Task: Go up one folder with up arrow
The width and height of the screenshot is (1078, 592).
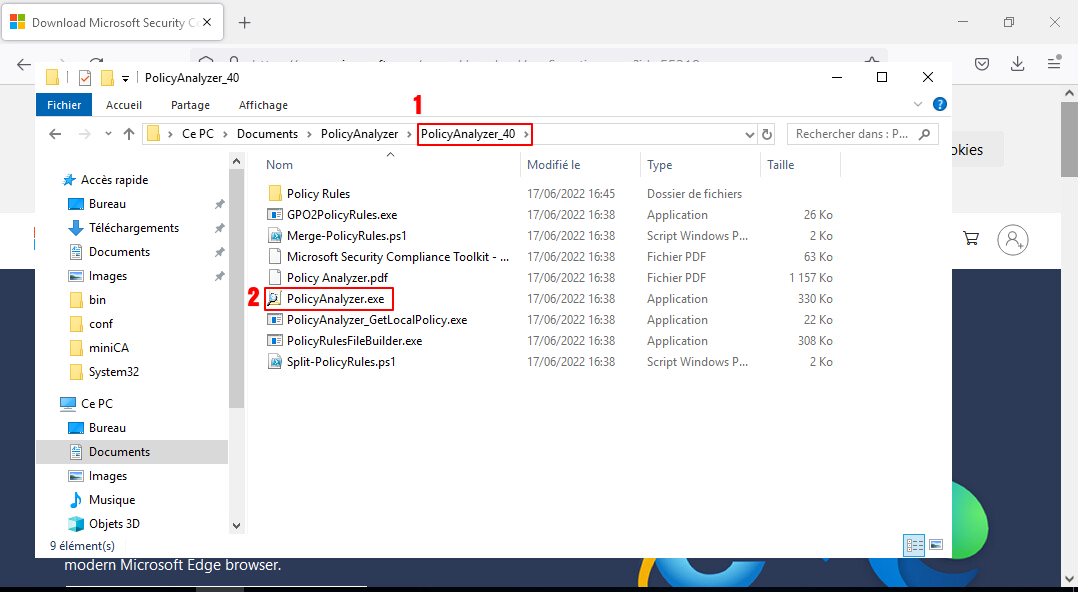Action: point(128,134)
